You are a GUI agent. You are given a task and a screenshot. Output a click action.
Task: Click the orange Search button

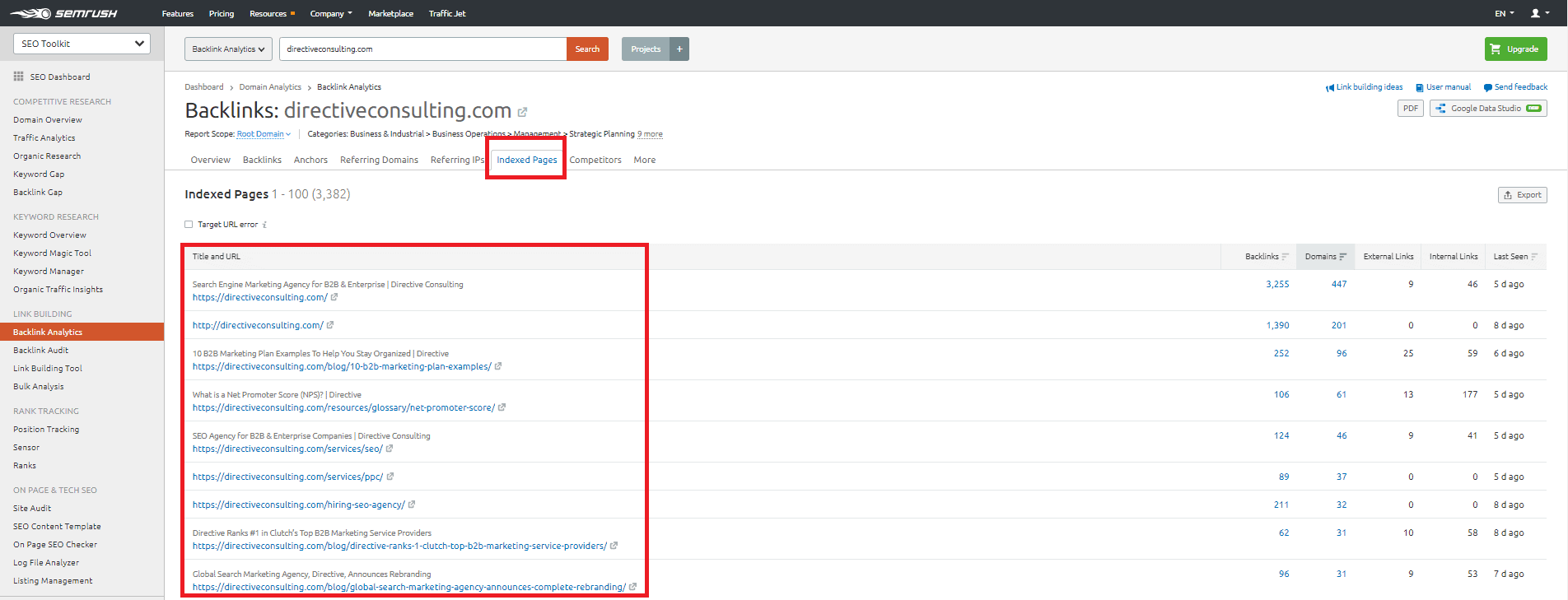coord(587,49)
